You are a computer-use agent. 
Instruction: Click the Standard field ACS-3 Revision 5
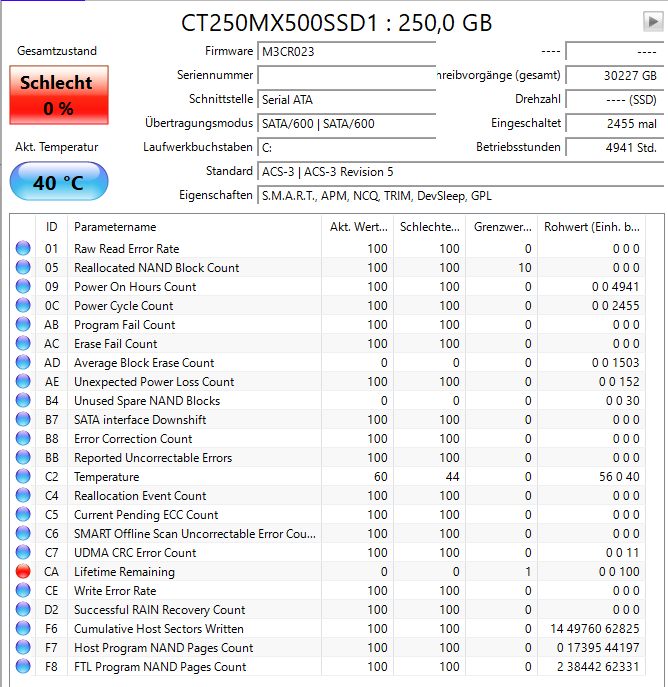pyautogui.click(x=461, y=172)
